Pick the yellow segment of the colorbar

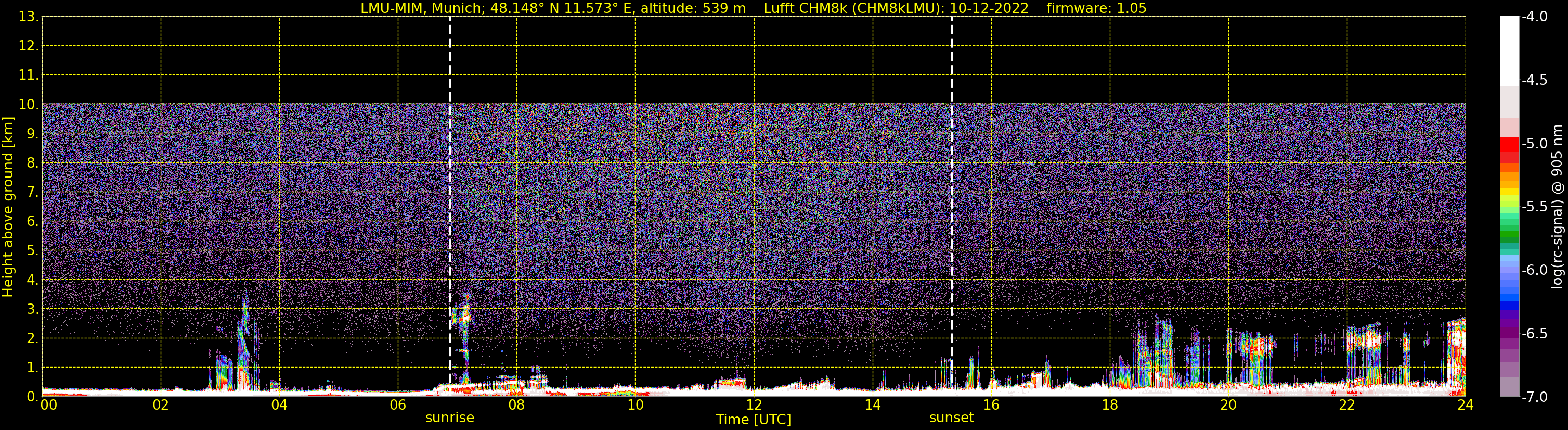(x=1509, y=191)
